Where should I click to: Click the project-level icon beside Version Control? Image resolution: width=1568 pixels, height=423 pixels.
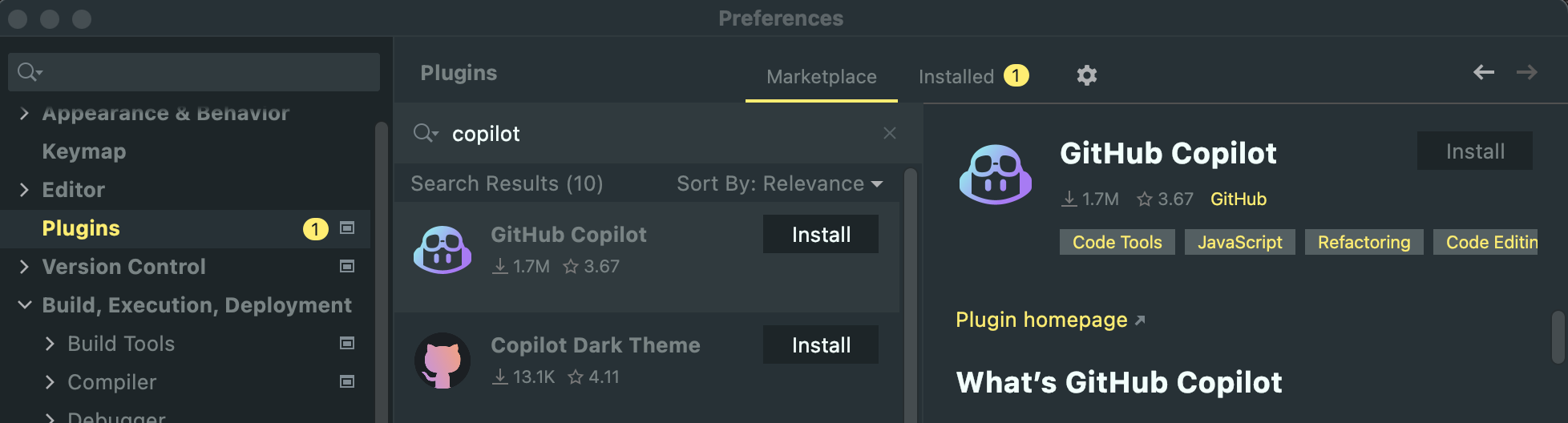(347, 266)
